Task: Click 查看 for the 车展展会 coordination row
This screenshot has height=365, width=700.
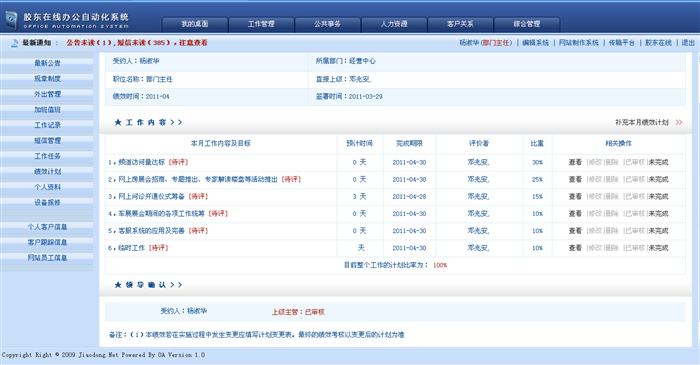Action: (x=575, y=214)
